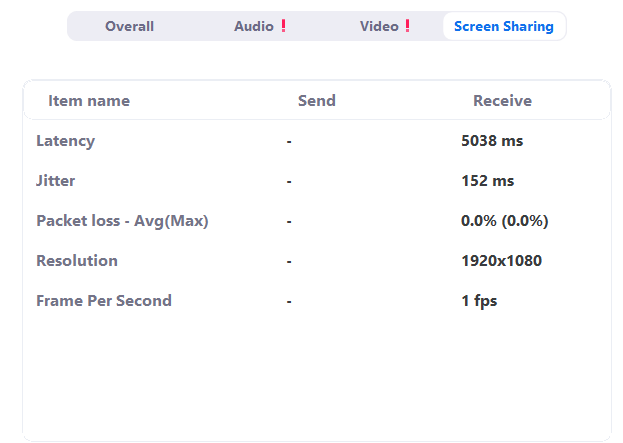Click the Frame Per Second label

104,301
